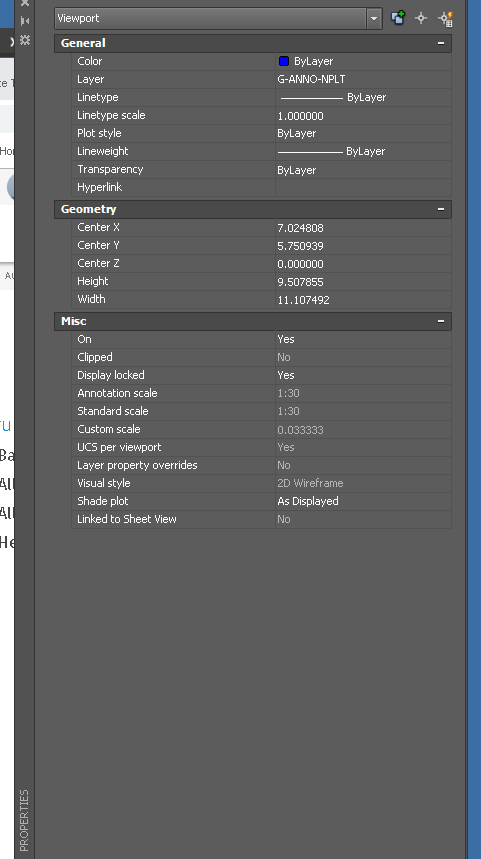Click the Annotation scale value 1:30
Image resolution: width=481 pixels, height=859 pixels.
[288, 393]
